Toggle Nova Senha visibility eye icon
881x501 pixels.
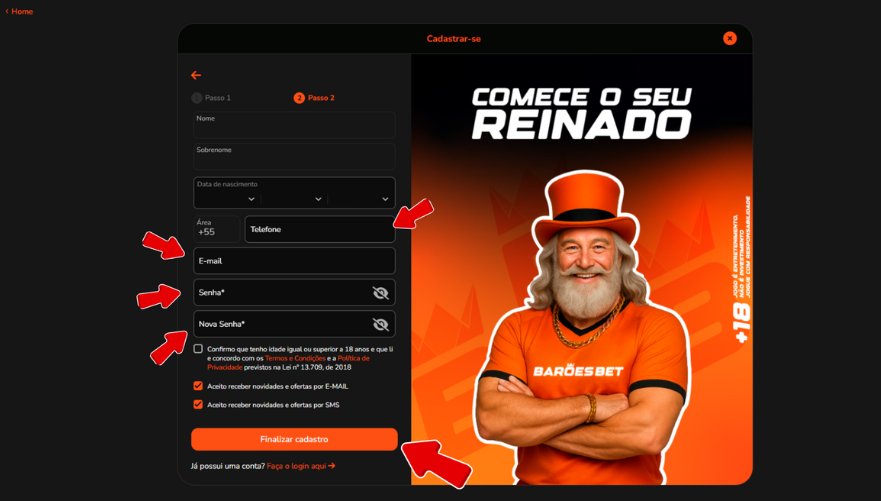380,324
